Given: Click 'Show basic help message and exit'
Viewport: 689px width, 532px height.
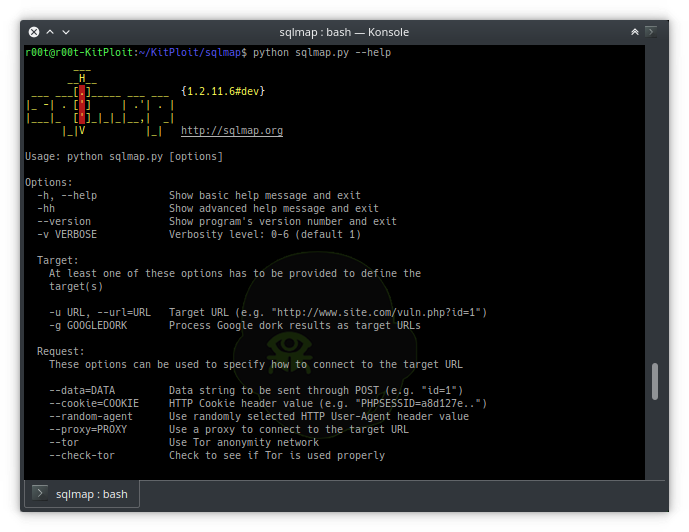Looking at the screenshot, I should pyautogui.click(x=265, y=195).
